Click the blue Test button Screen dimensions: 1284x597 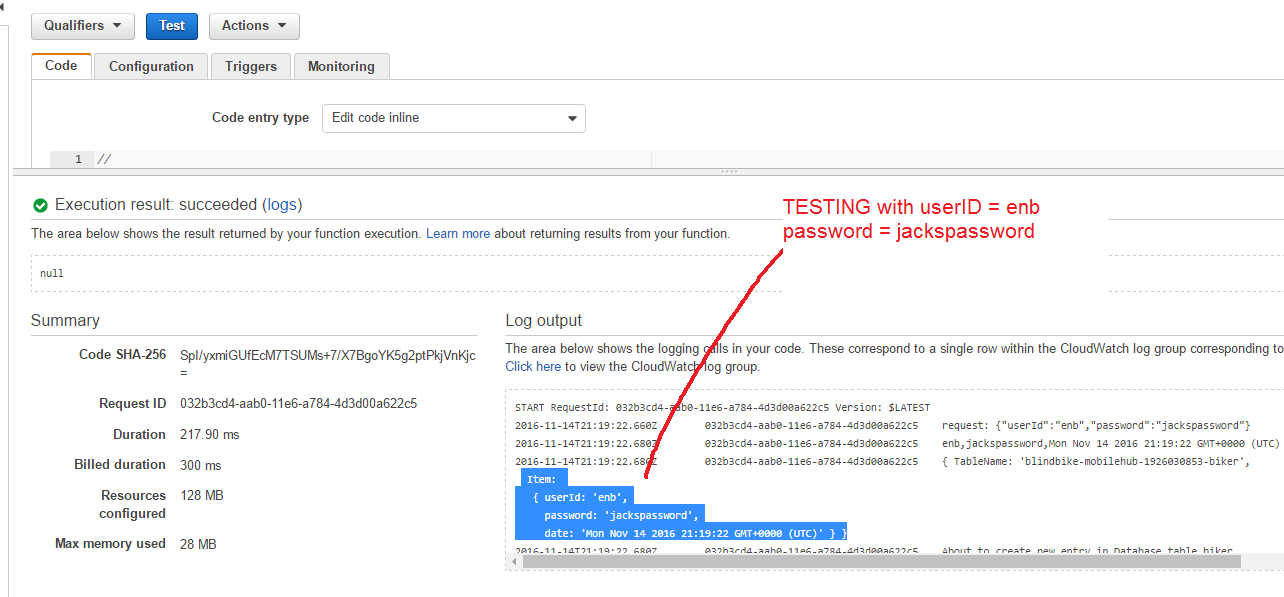171,26
